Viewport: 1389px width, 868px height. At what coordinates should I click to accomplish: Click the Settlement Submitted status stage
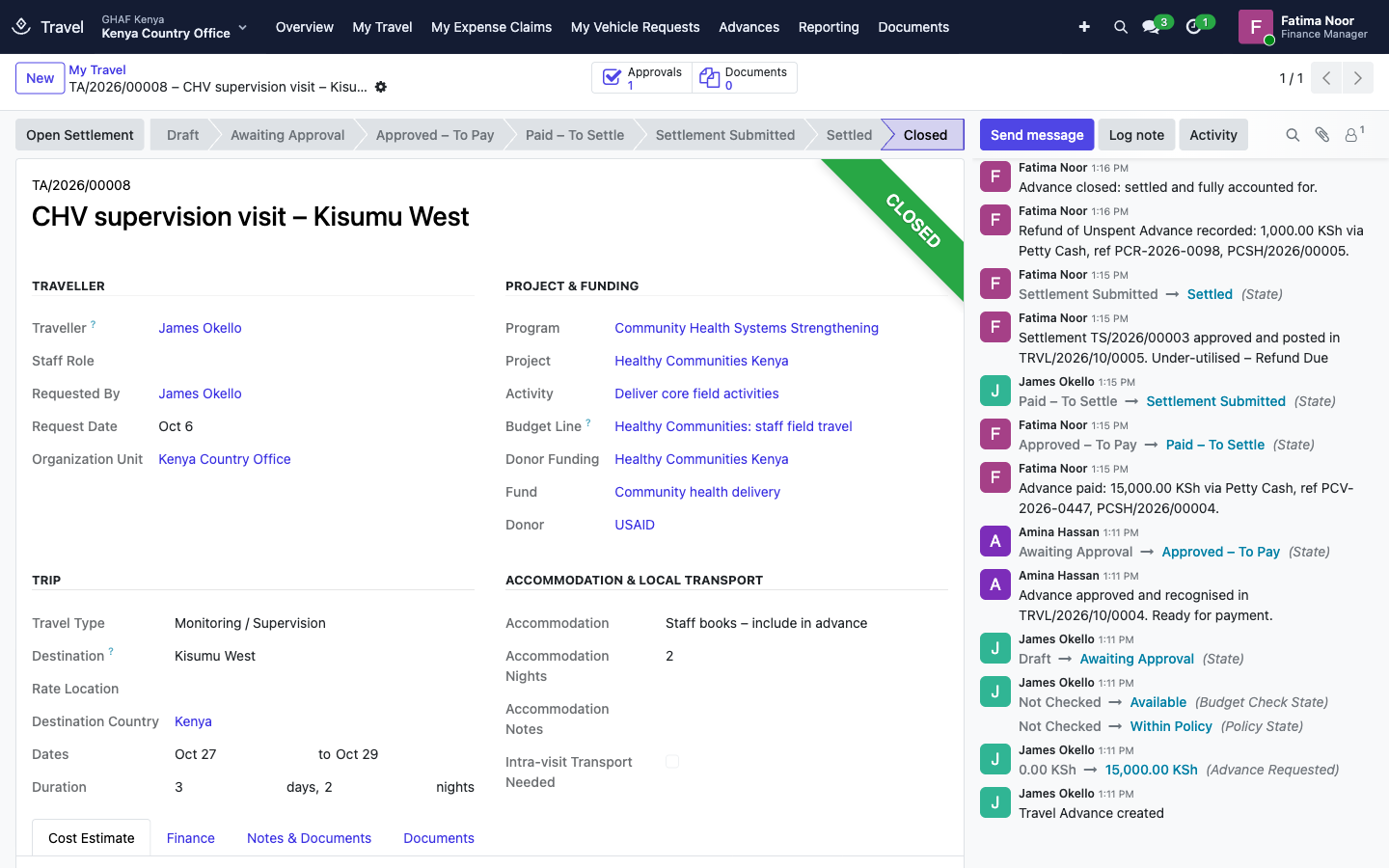(x=725, y=135)
